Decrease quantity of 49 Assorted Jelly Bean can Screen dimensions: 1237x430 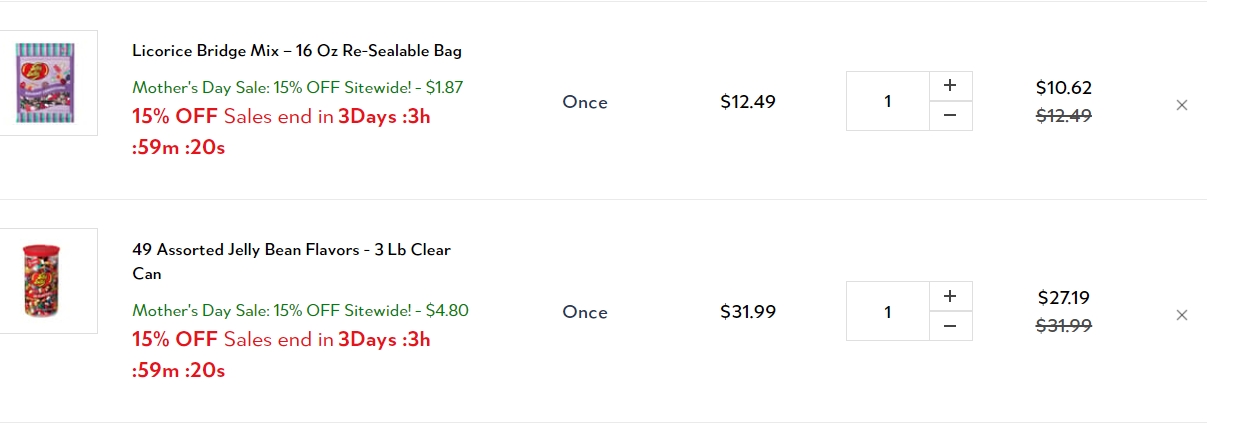(950, 326)
